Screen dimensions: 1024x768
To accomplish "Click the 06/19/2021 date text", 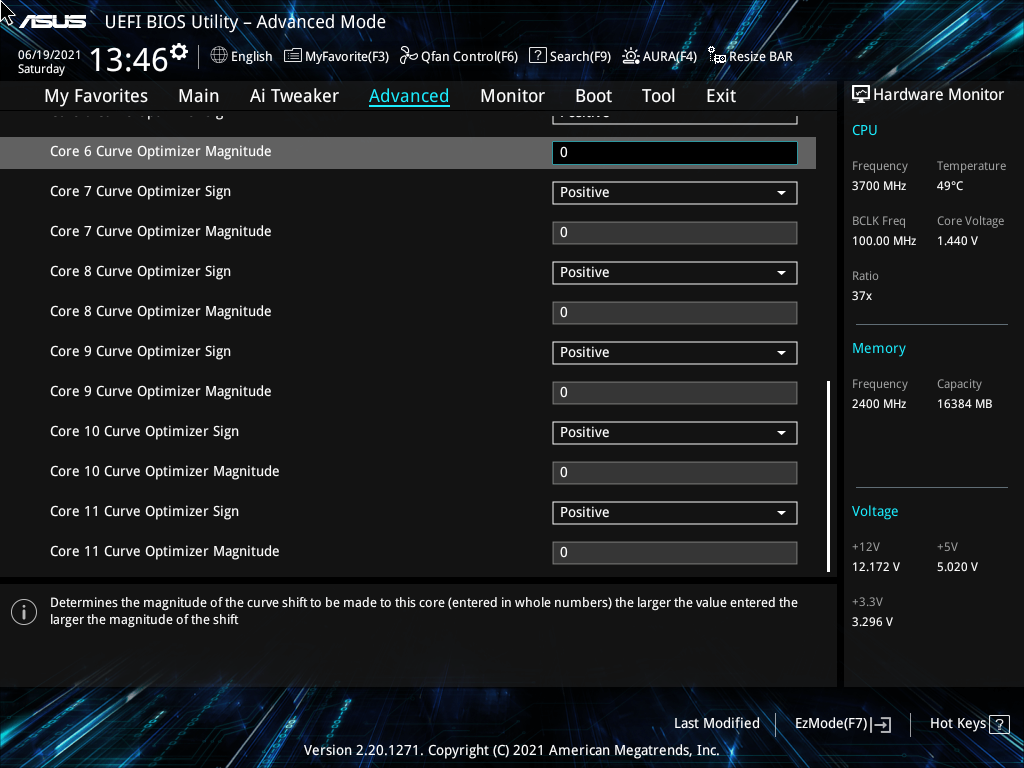I will 49,55.
